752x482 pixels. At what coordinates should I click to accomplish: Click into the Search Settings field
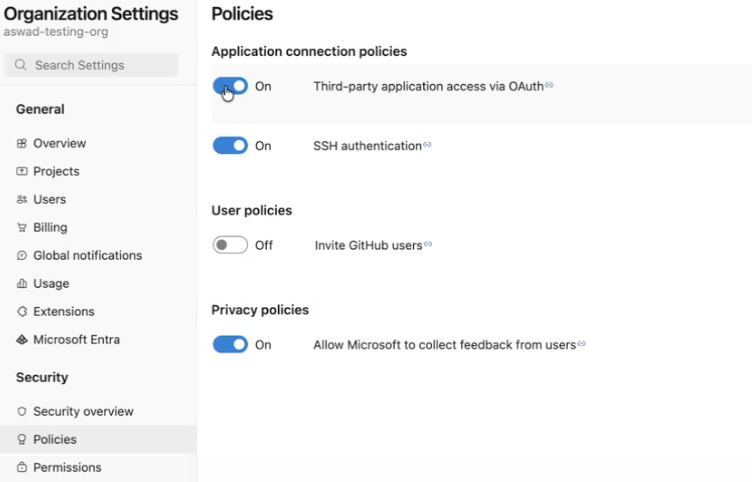tap(91, 65)
